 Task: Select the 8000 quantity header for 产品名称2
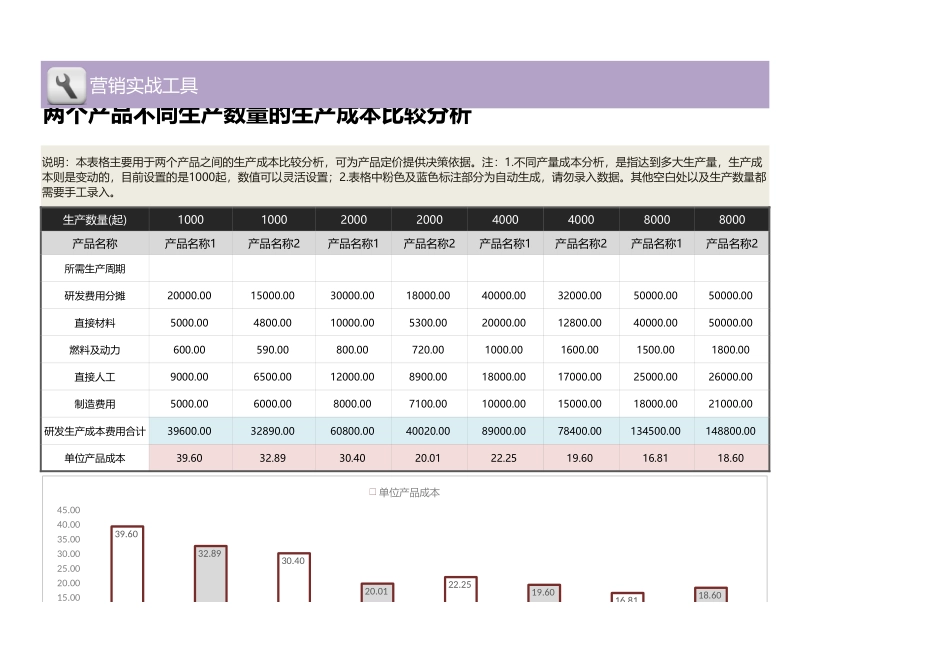731,219
